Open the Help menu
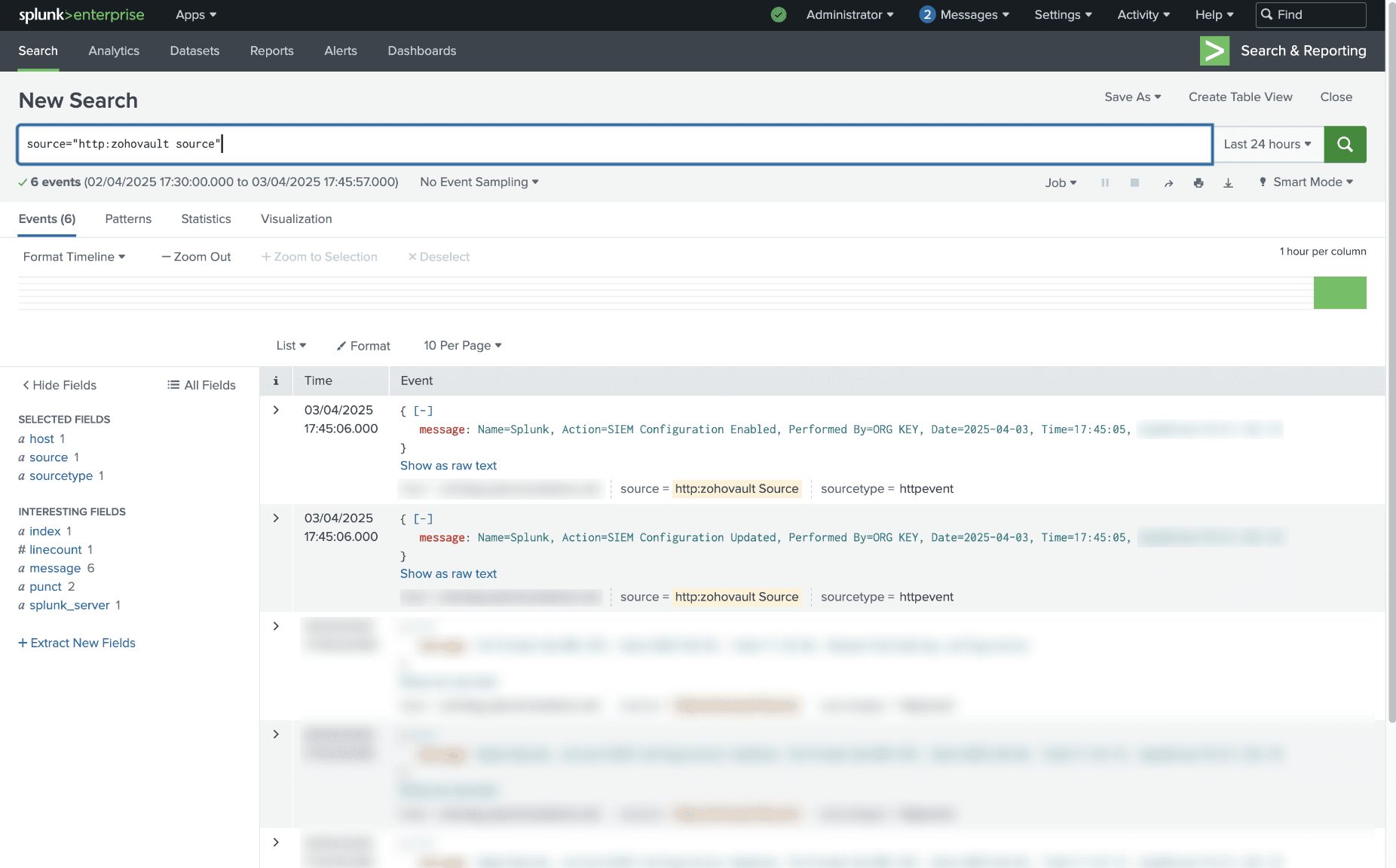This screenshot has width=1396, height=868. point(1214,14)
